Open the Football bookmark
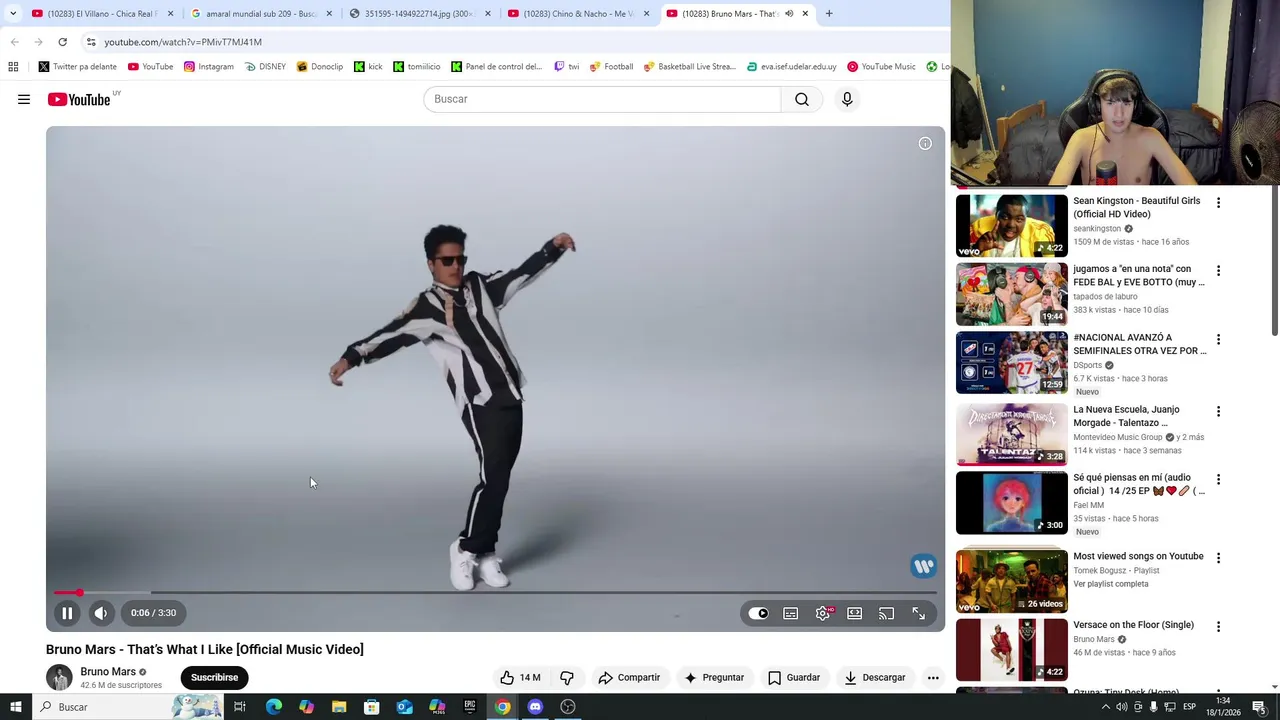1280x720 pixels. point(611,67)
